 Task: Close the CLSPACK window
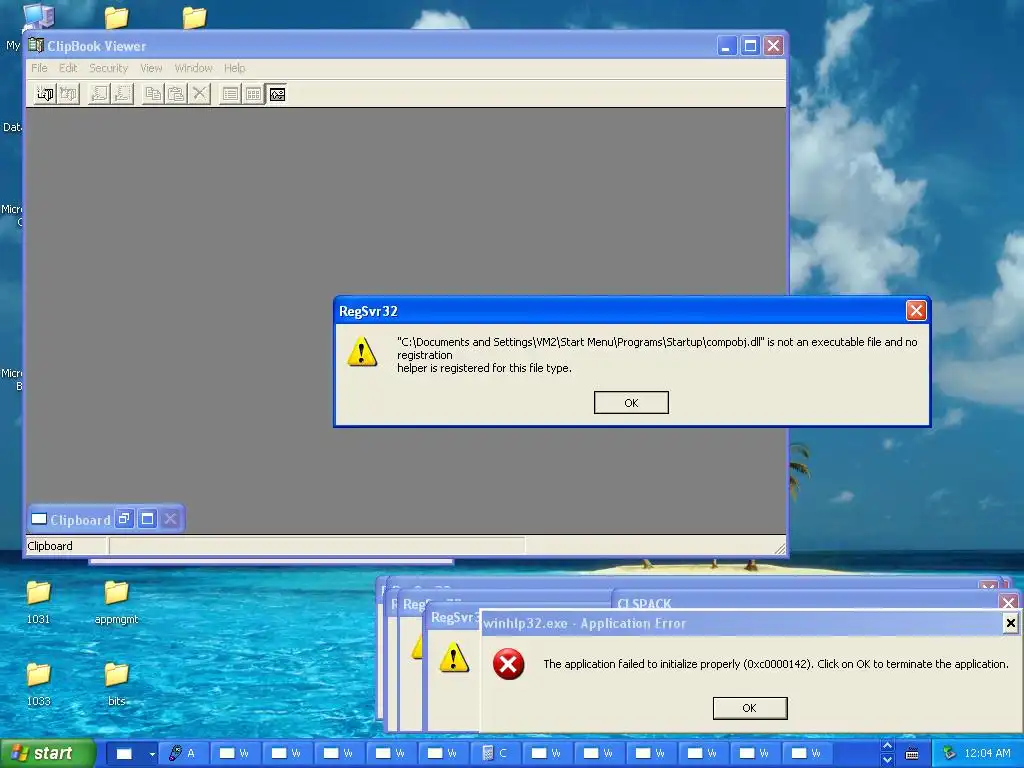1008,602
